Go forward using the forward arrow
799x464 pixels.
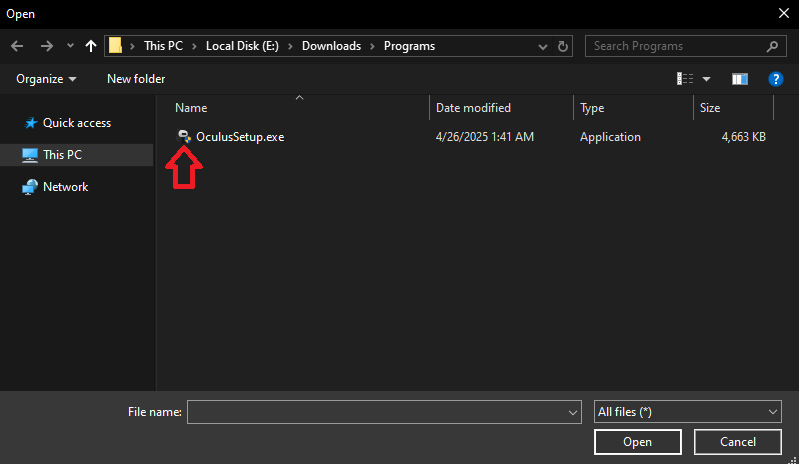(x=46, y=46)
